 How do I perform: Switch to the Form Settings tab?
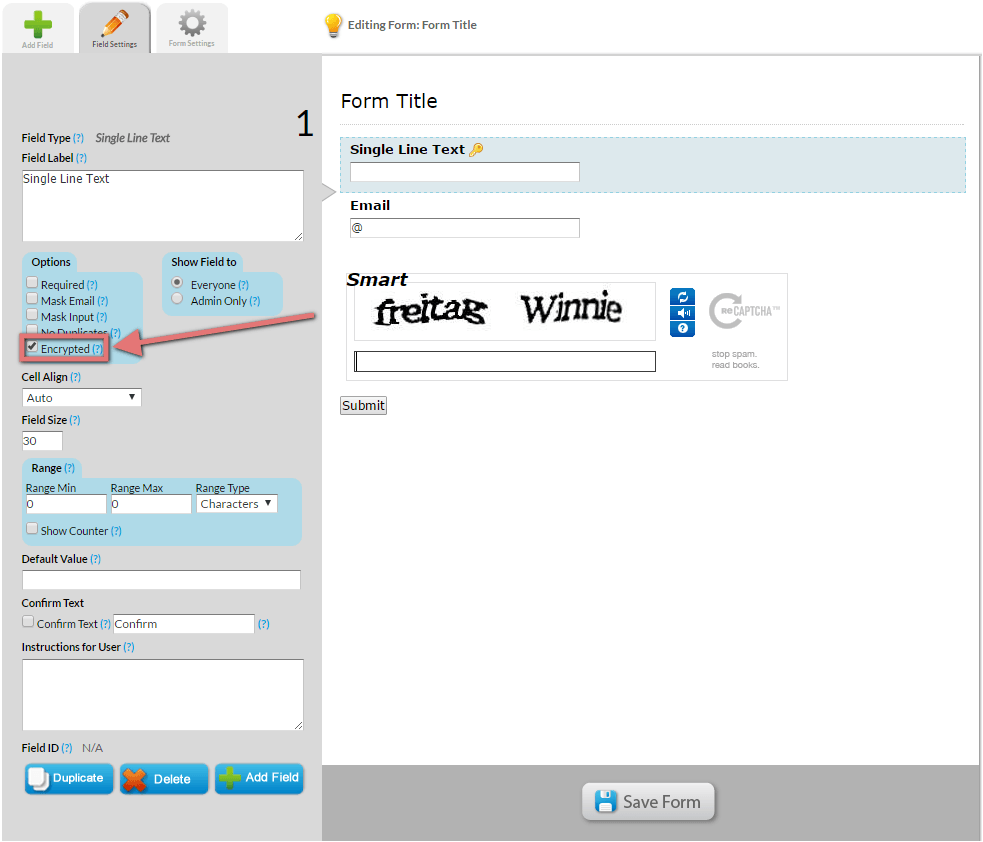pos(191,28)
